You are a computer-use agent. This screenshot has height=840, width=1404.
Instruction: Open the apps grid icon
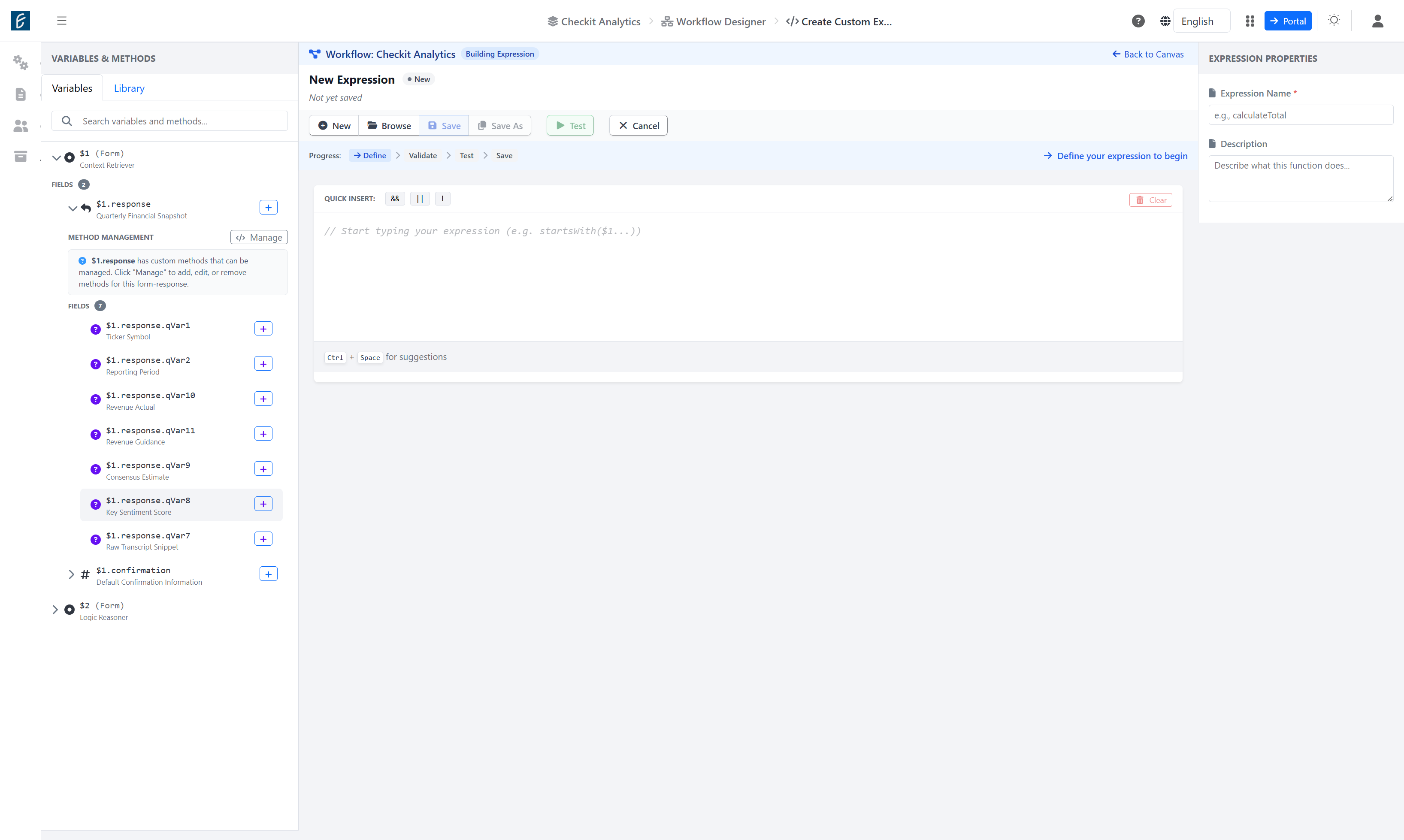pyautogui.click(x=1250, y=21)
